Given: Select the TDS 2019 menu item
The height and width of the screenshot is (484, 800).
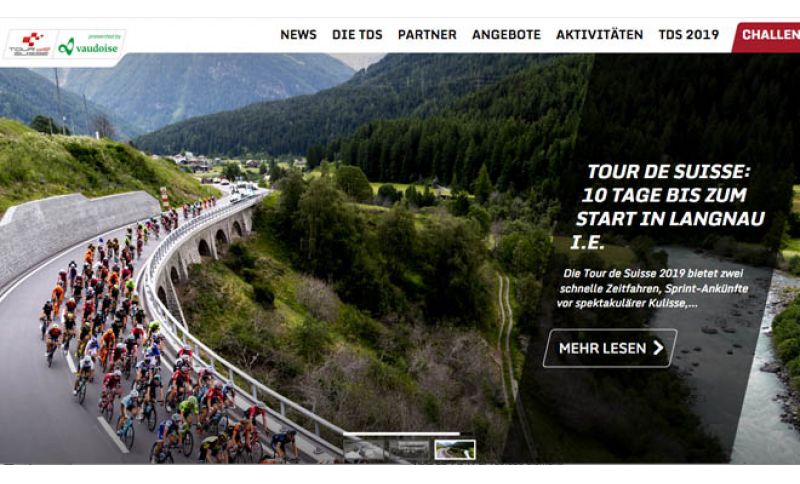Looking at the screenshot, I should click(689, 35).
